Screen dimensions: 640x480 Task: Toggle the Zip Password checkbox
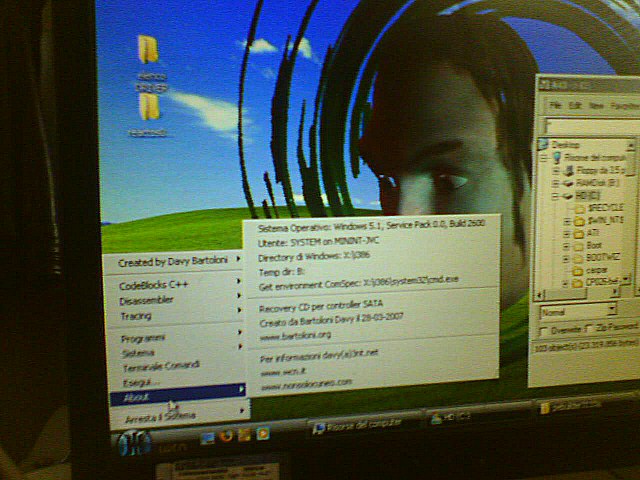pyautogui.click(x=593, y=327)
